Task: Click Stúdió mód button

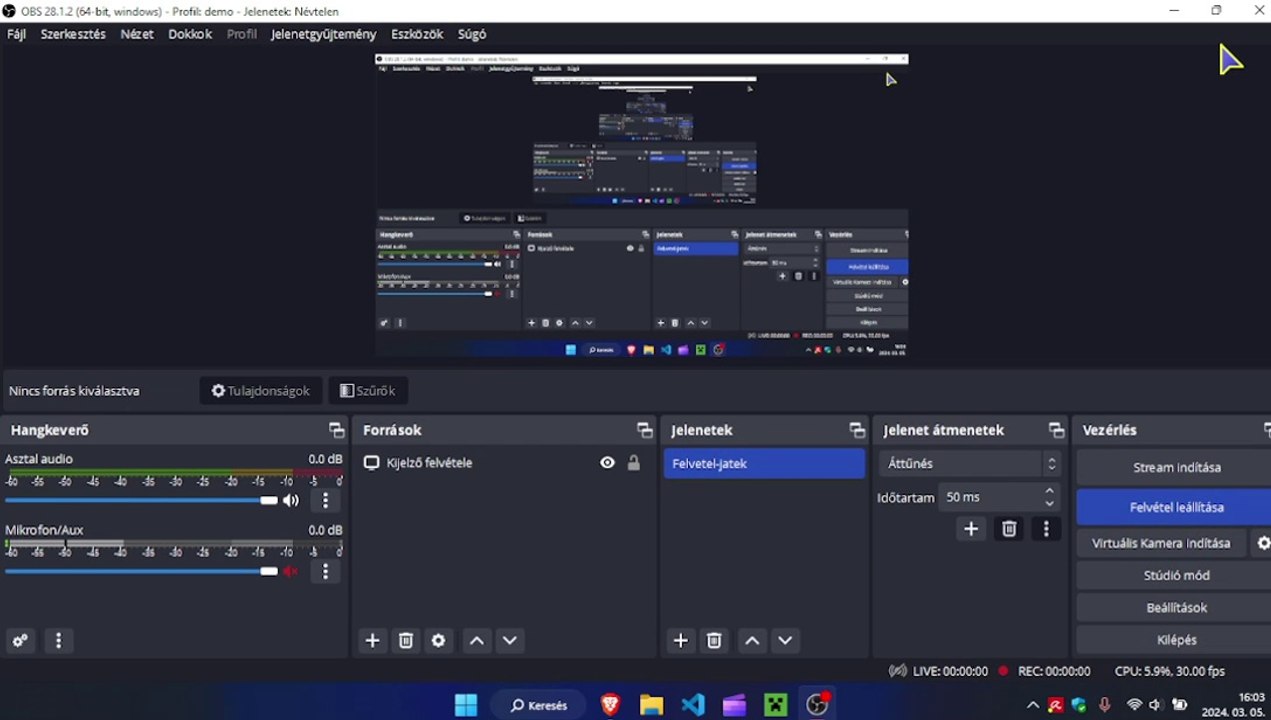Action: click(x=1176, y=575)
